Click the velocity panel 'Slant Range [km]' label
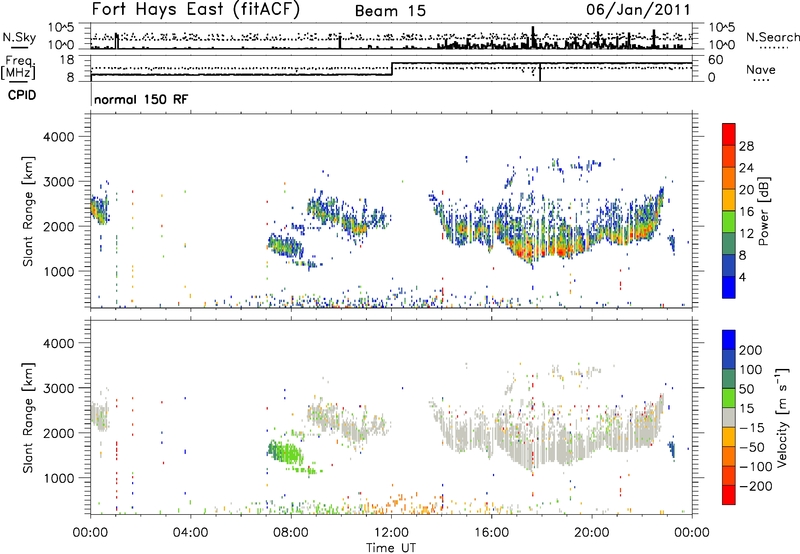 (28, 417)
